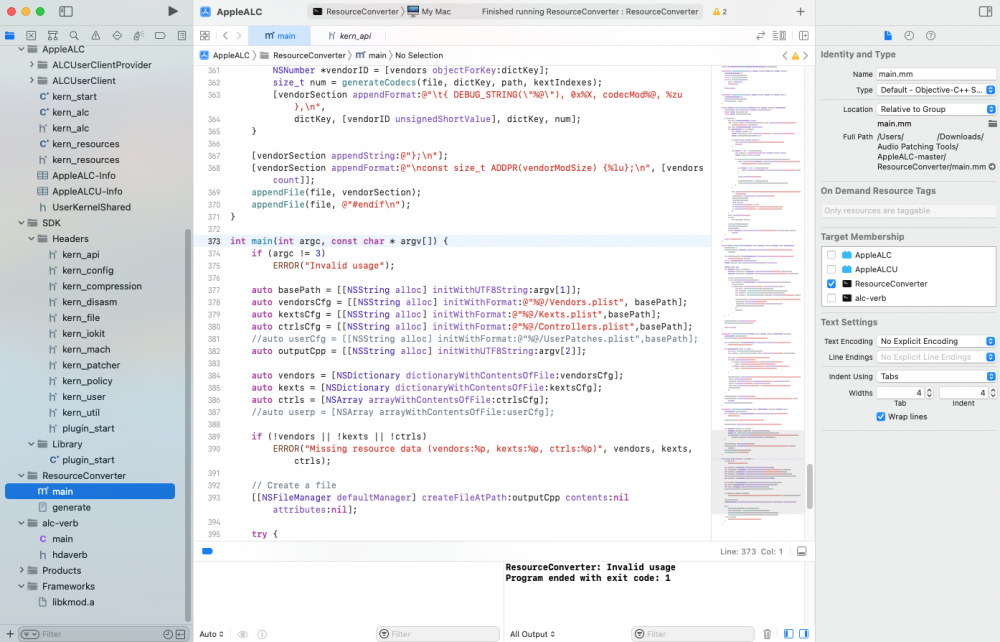This screenshot has height=642, width=1000.
Task: Collapse the SDK group
Action: 22,223
